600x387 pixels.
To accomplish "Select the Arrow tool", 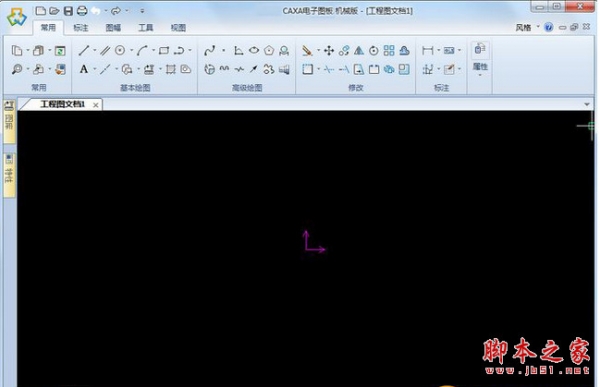I will pyautogui.click(x=254, y=69).
